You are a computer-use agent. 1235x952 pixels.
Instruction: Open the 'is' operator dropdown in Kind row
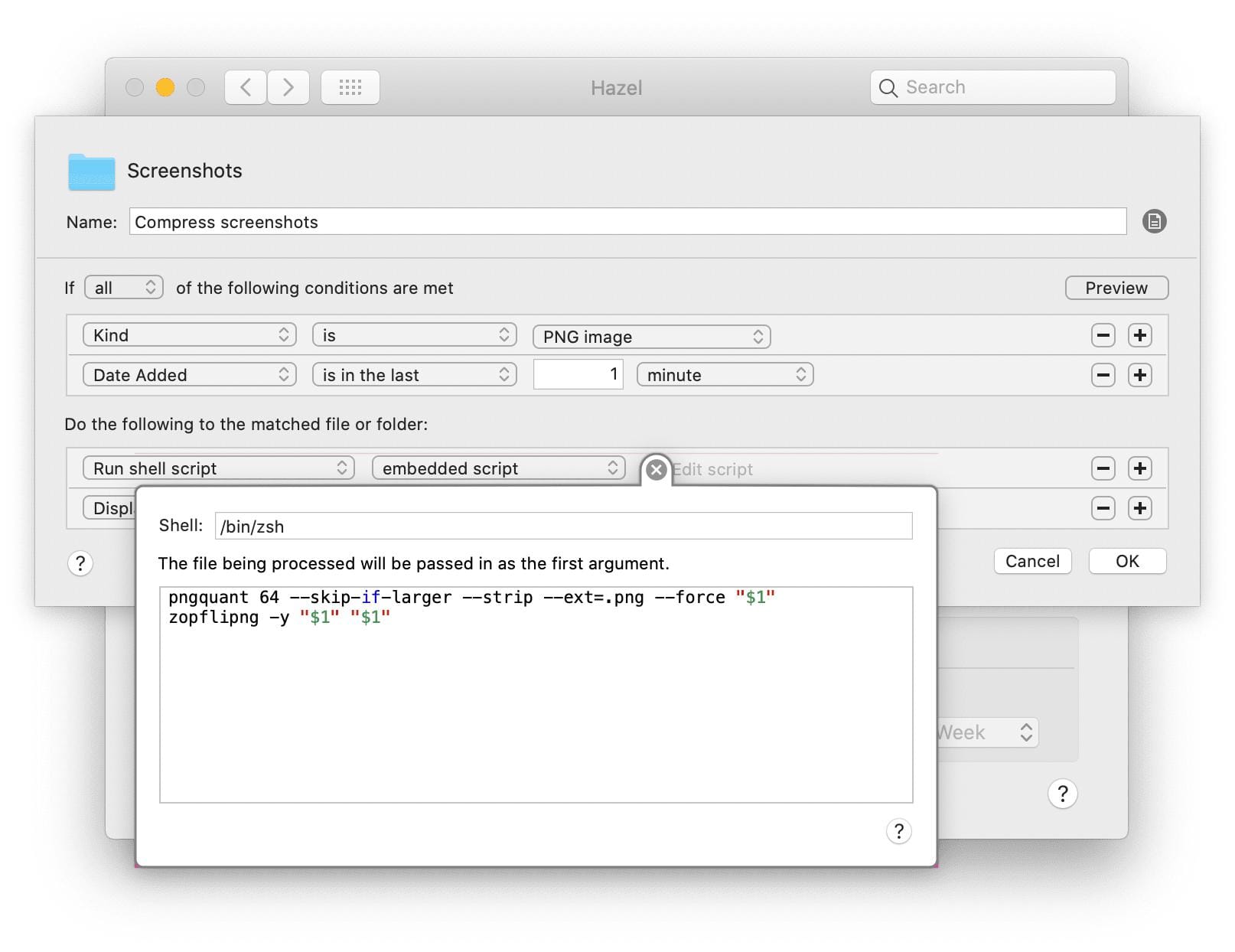[x=415, y=335]
